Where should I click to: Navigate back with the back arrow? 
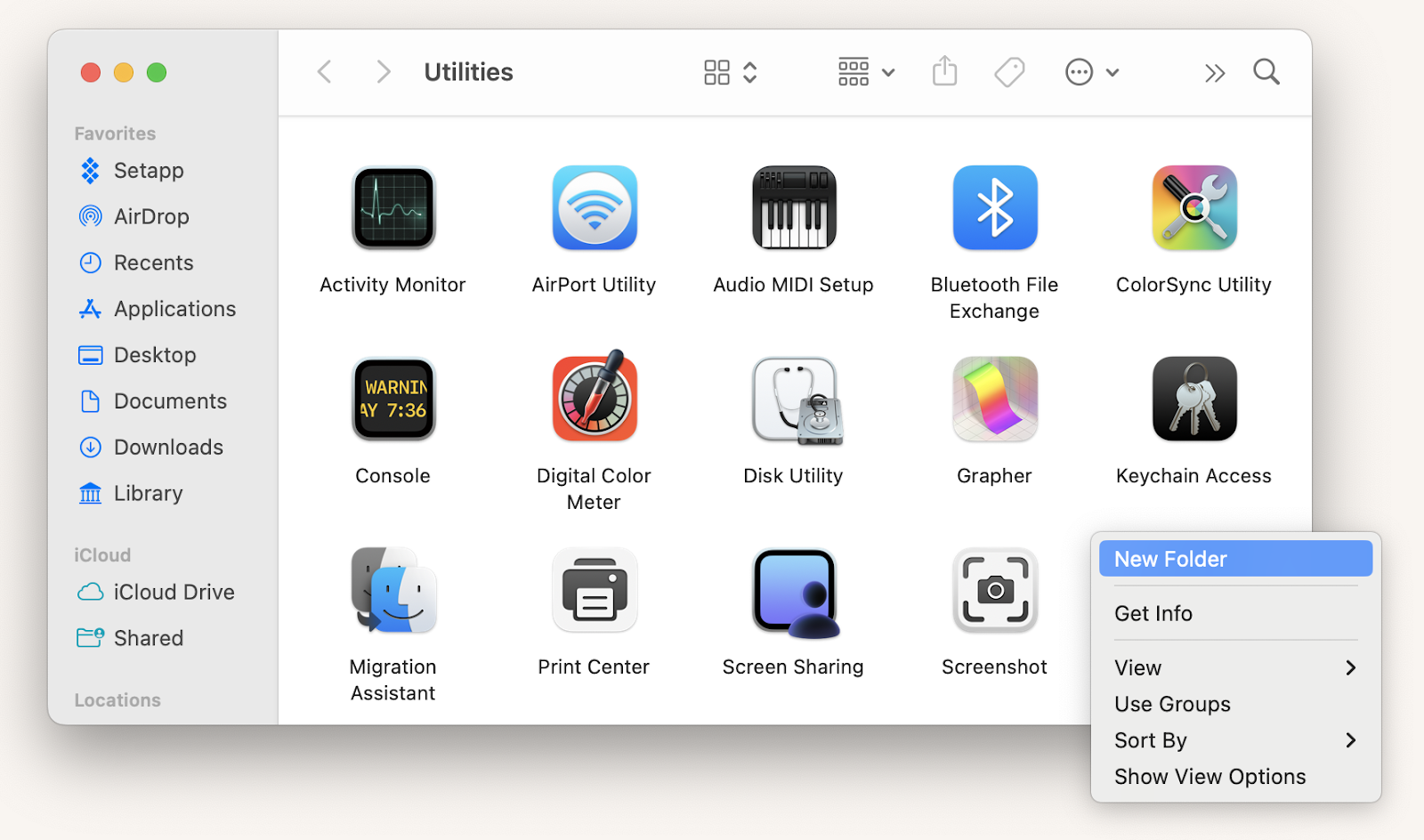click(x=324, y=72)
